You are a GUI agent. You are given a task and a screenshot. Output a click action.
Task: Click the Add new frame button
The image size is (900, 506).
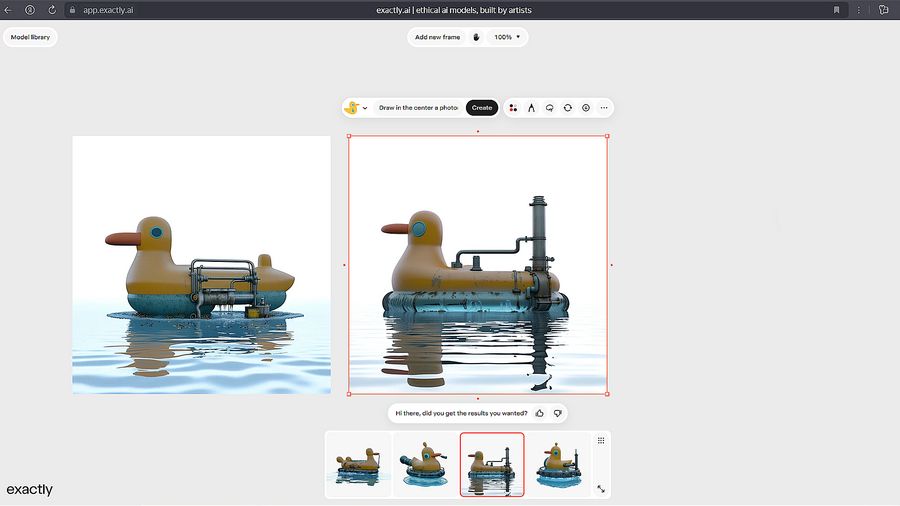pyautogui.click(x=437, y=37)
